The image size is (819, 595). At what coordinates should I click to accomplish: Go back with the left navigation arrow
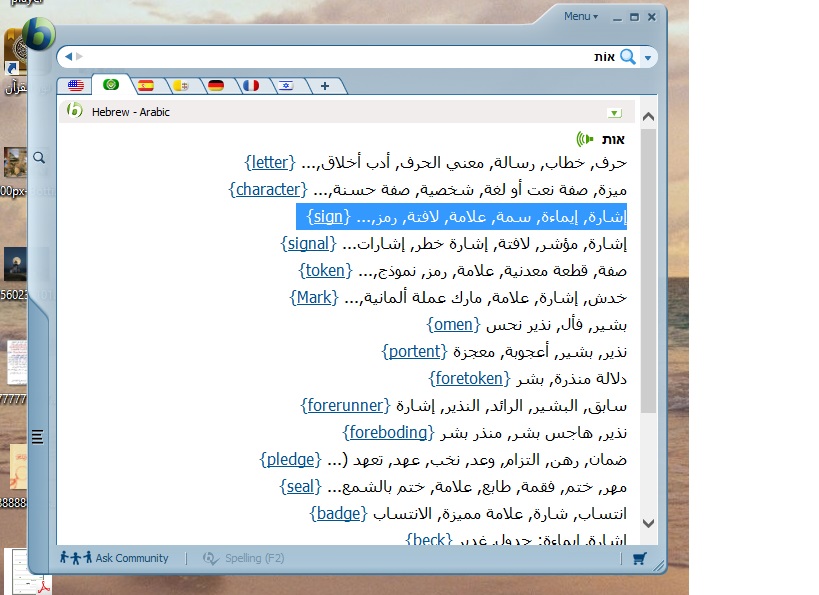click(x=67, y=57)
